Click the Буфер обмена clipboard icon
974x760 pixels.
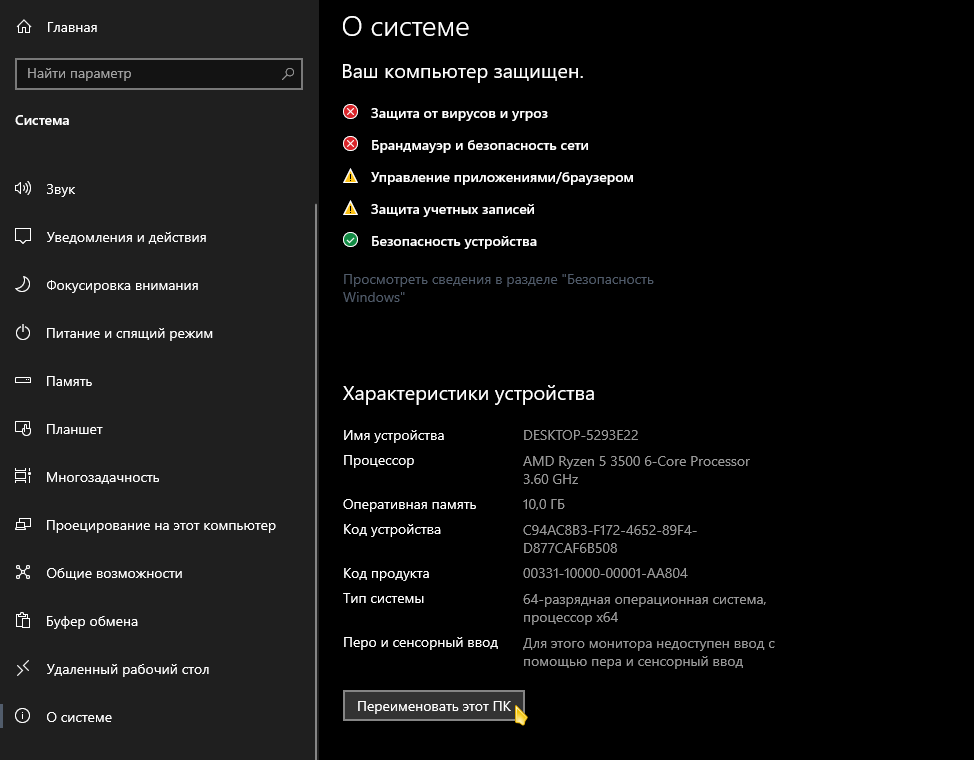[23, 620]
